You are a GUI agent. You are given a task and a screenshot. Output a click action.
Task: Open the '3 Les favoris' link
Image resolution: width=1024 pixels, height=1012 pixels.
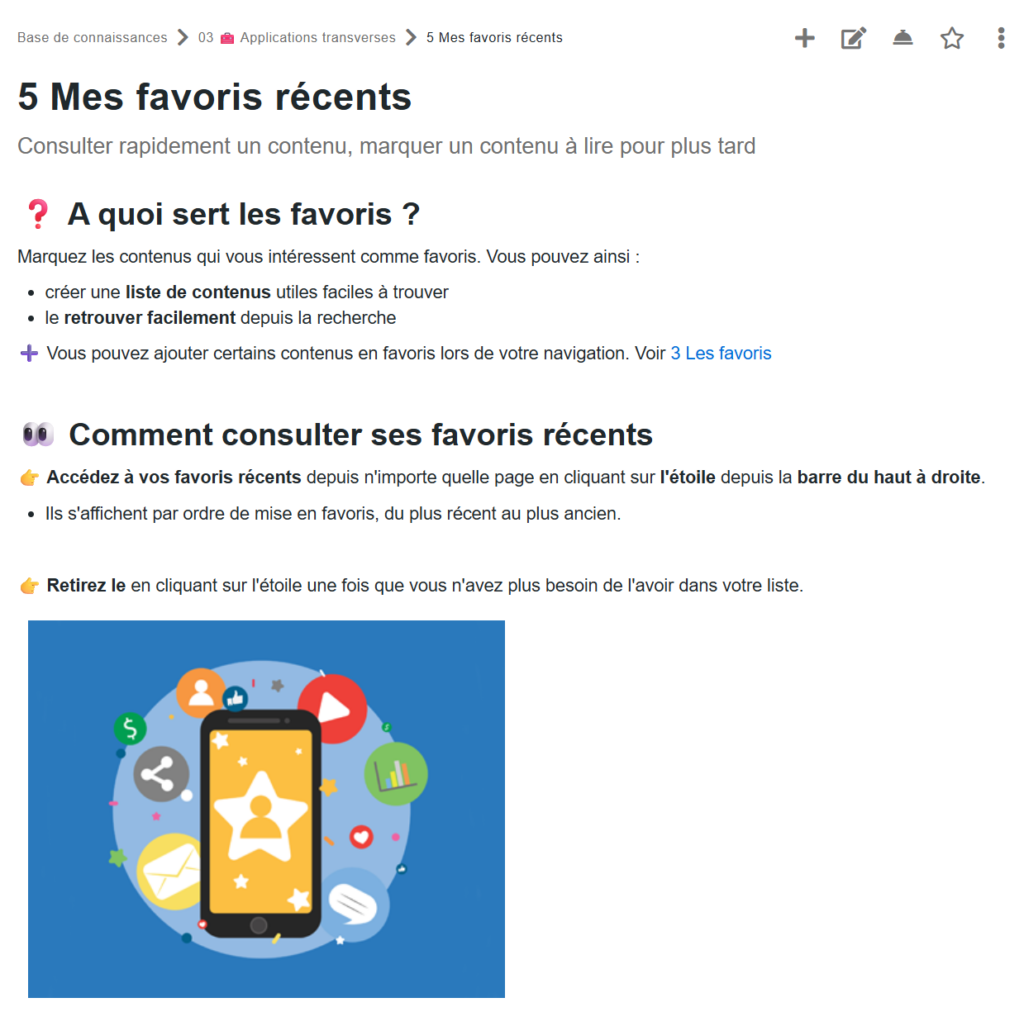pos(721,353)
